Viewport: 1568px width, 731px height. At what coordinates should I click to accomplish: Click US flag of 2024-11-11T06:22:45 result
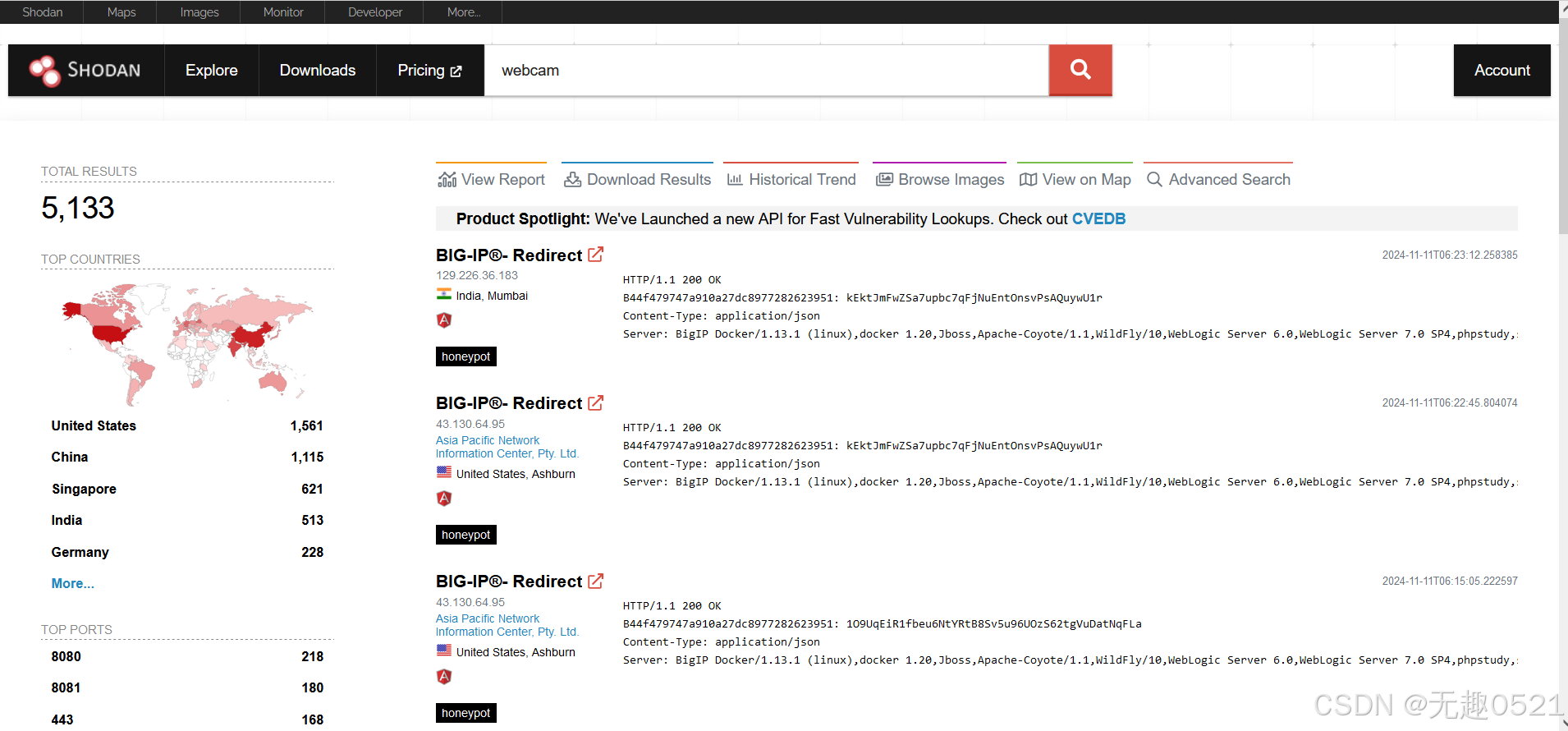pyautogui.click(x=444, y=472)
